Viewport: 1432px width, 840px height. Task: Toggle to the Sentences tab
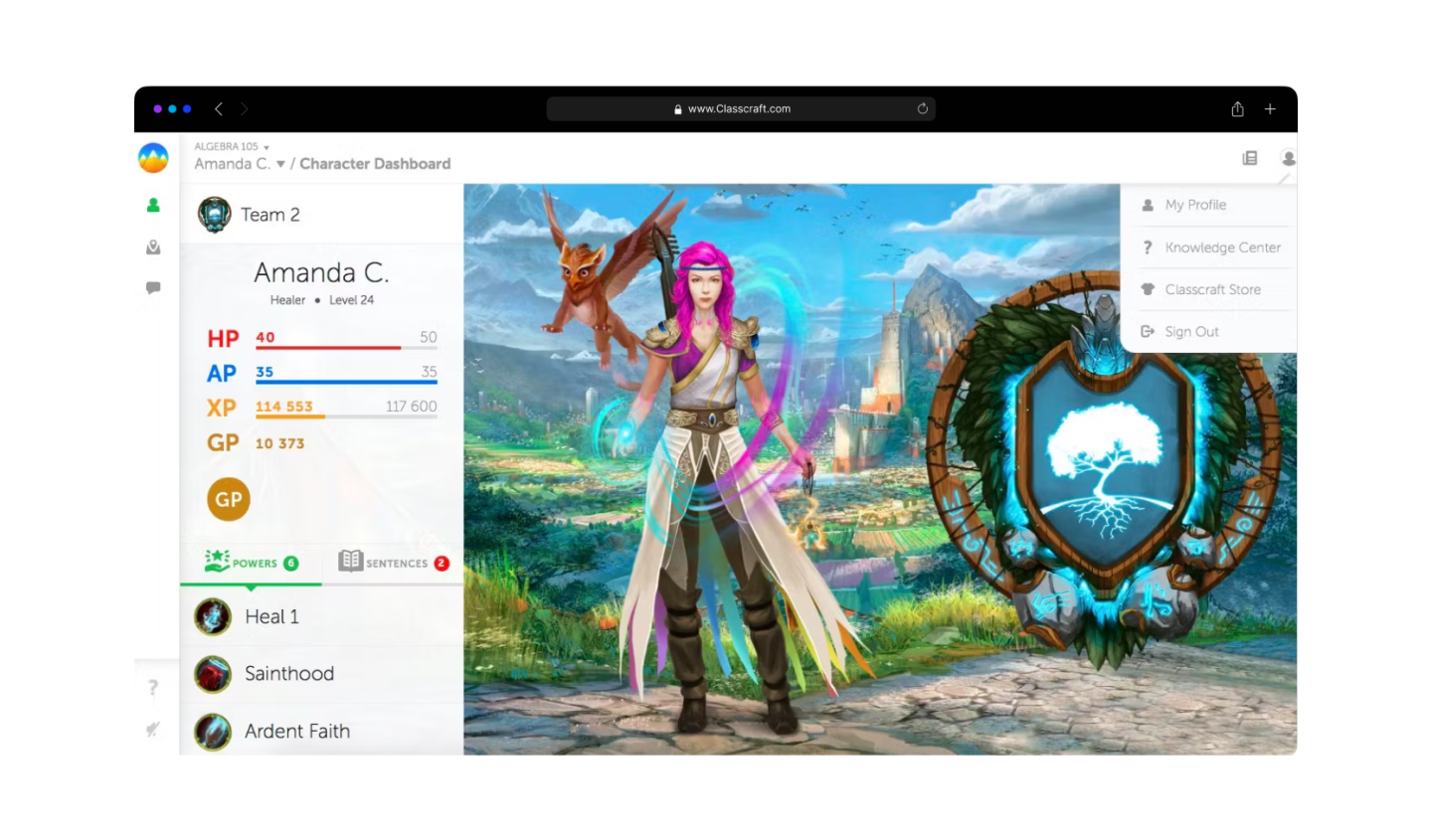(x=394, y=562)
